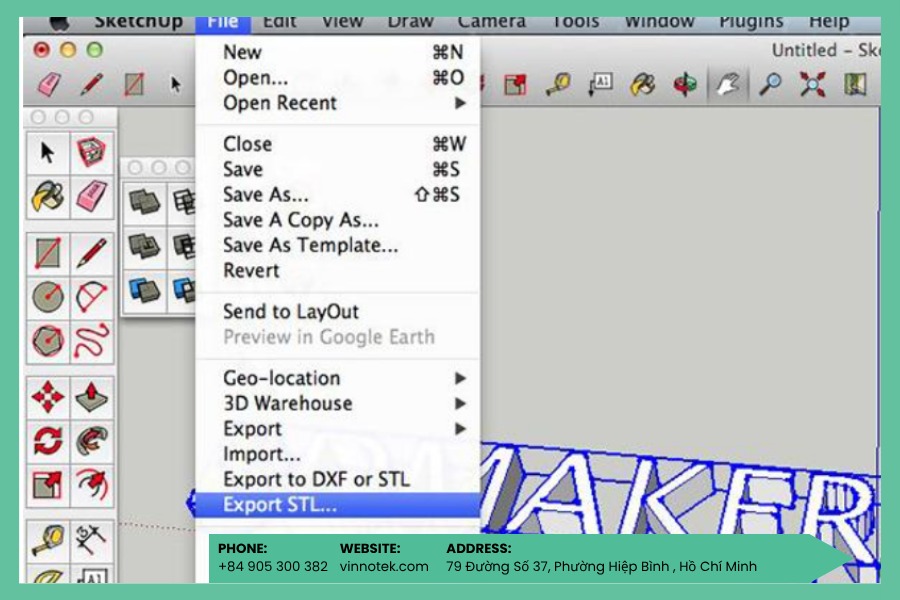Choose Export to DXF or STL
900x600 pixels.
[x=338, y=479]
